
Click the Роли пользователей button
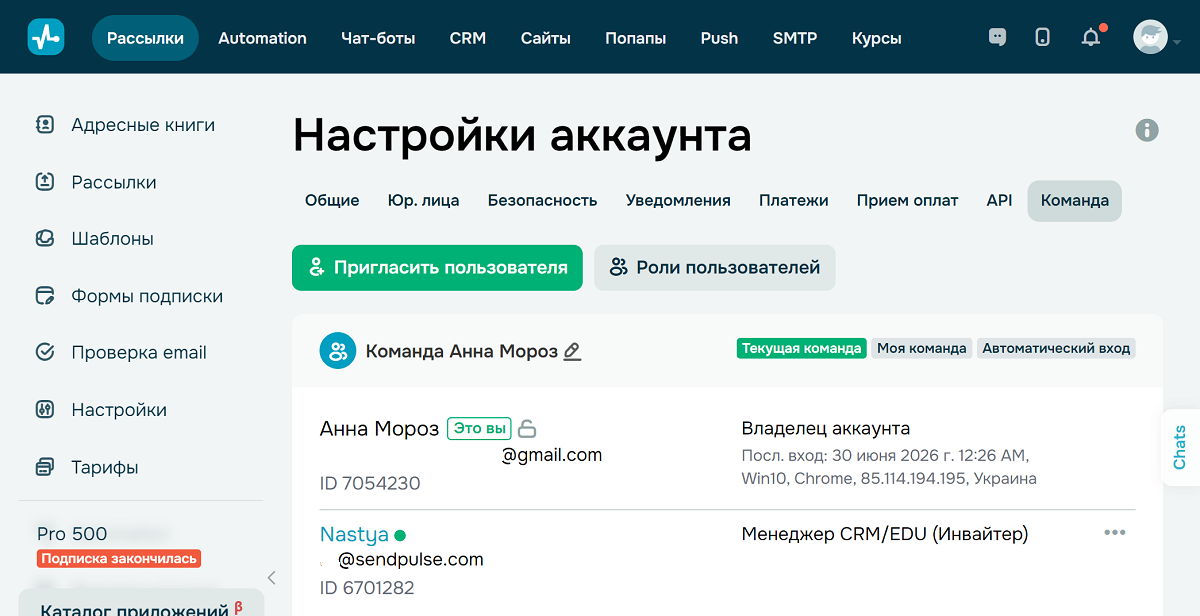coord(715,267)
